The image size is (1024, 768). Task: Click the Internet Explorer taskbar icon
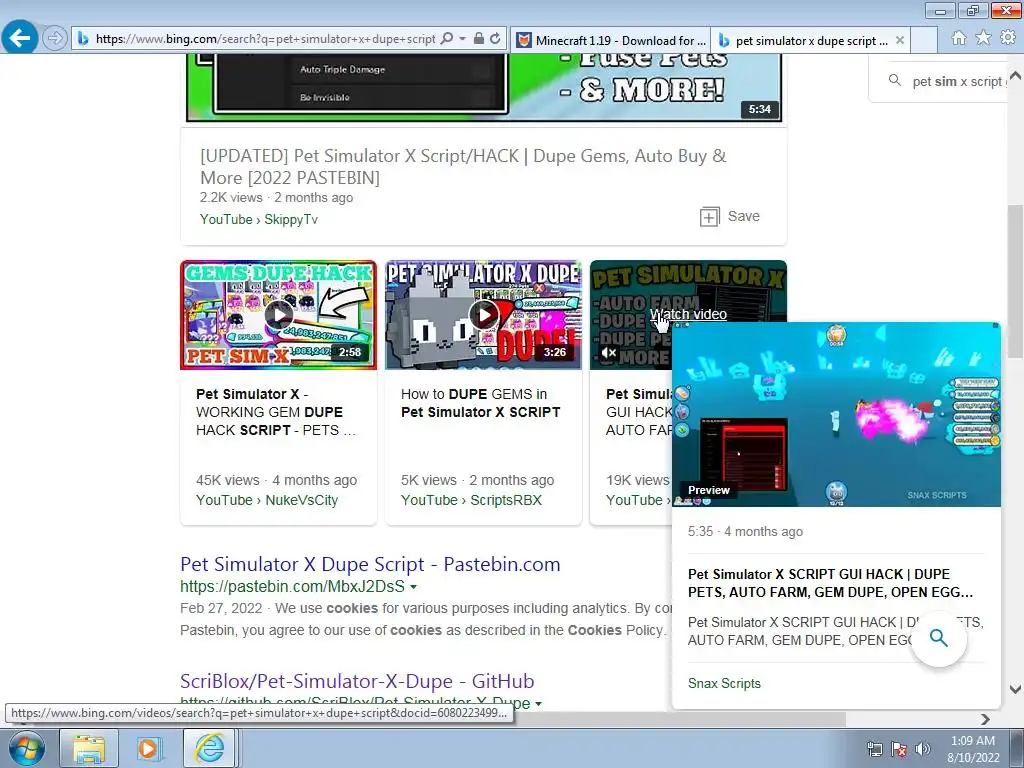[209, 748]
